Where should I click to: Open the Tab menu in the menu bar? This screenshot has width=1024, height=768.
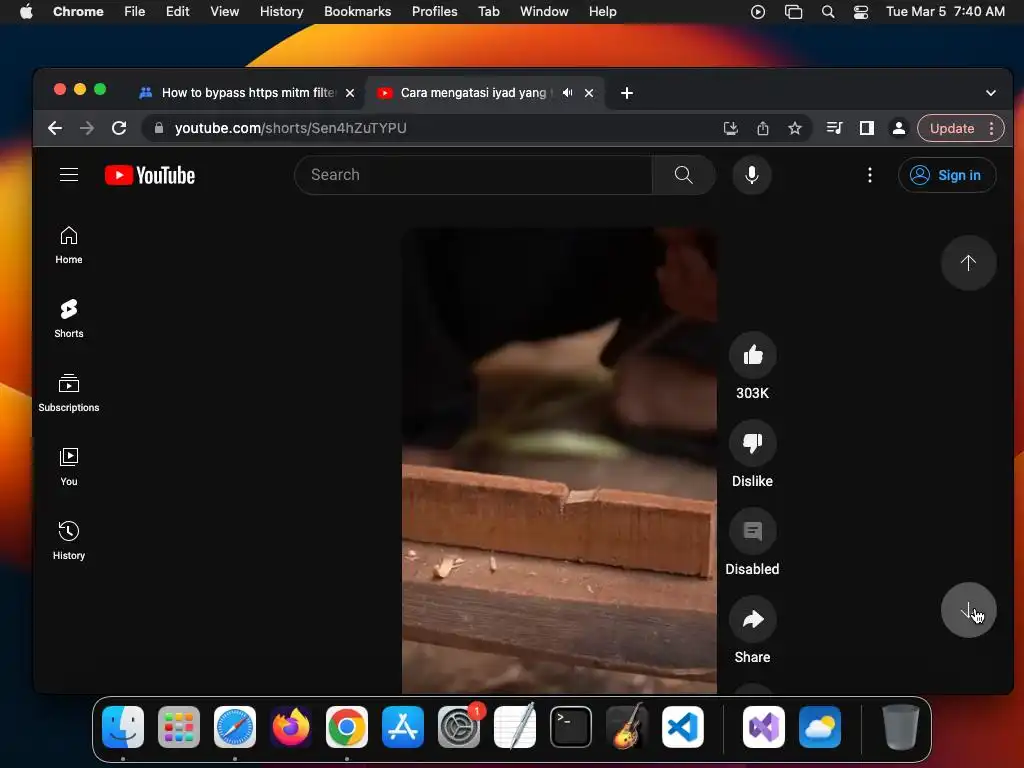click(x=488, y=12)
